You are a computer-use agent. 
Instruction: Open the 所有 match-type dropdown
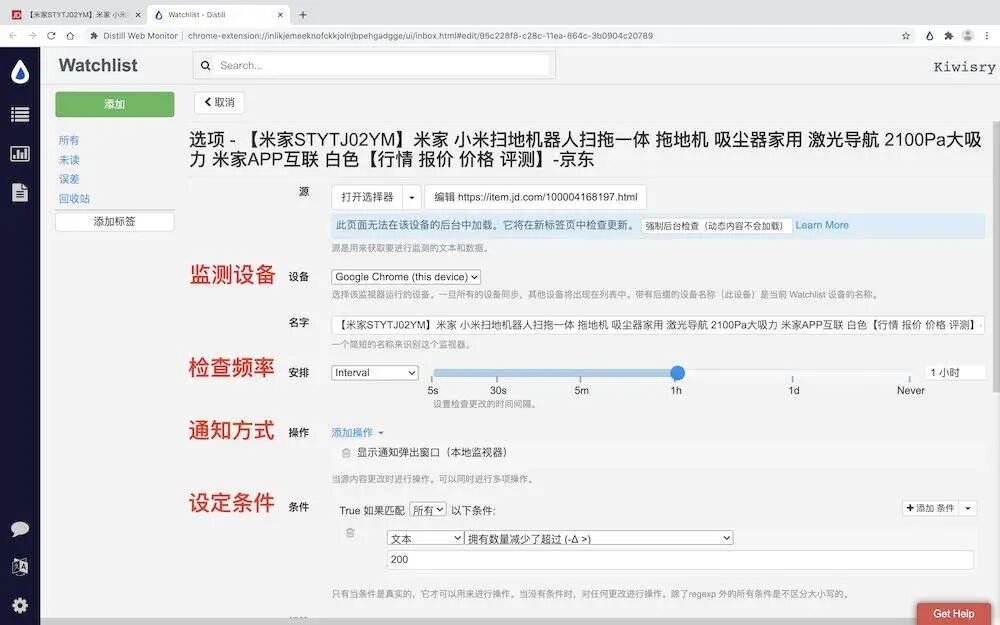(428, 510)
